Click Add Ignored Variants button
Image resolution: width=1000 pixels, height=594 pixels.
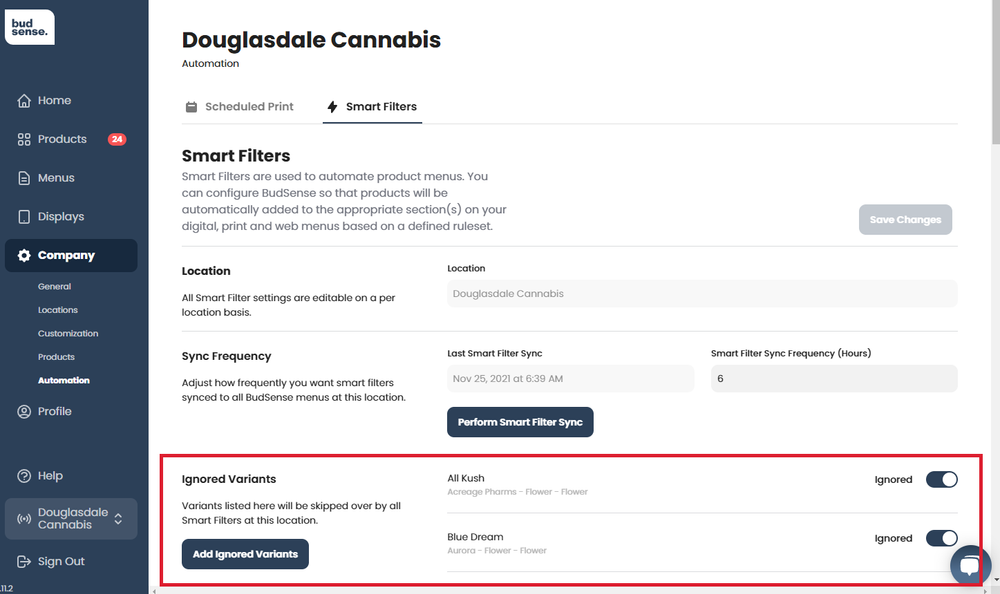pyautogui.click(x=245, y=554)
